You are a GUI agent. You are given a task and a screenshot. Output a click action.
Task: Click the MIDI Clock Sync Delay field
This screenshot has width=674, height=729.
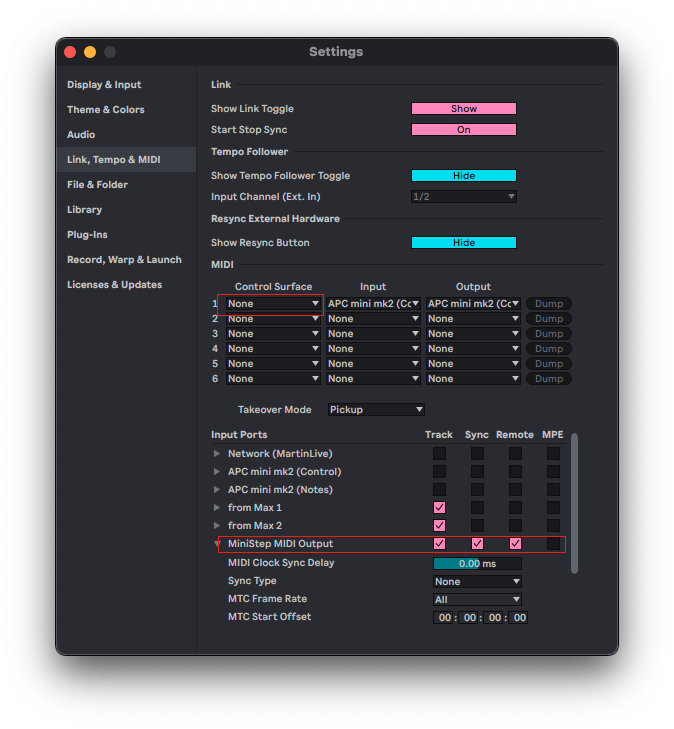click(477, 564)
